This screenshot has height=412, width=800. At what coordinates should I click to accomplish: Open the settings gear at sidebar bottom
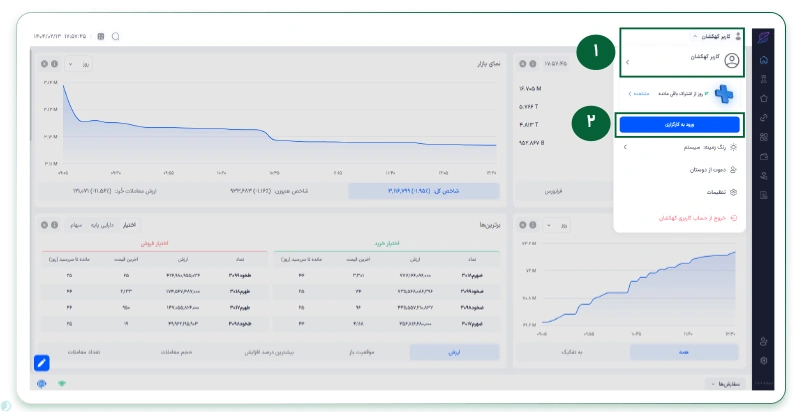[764, 360]
